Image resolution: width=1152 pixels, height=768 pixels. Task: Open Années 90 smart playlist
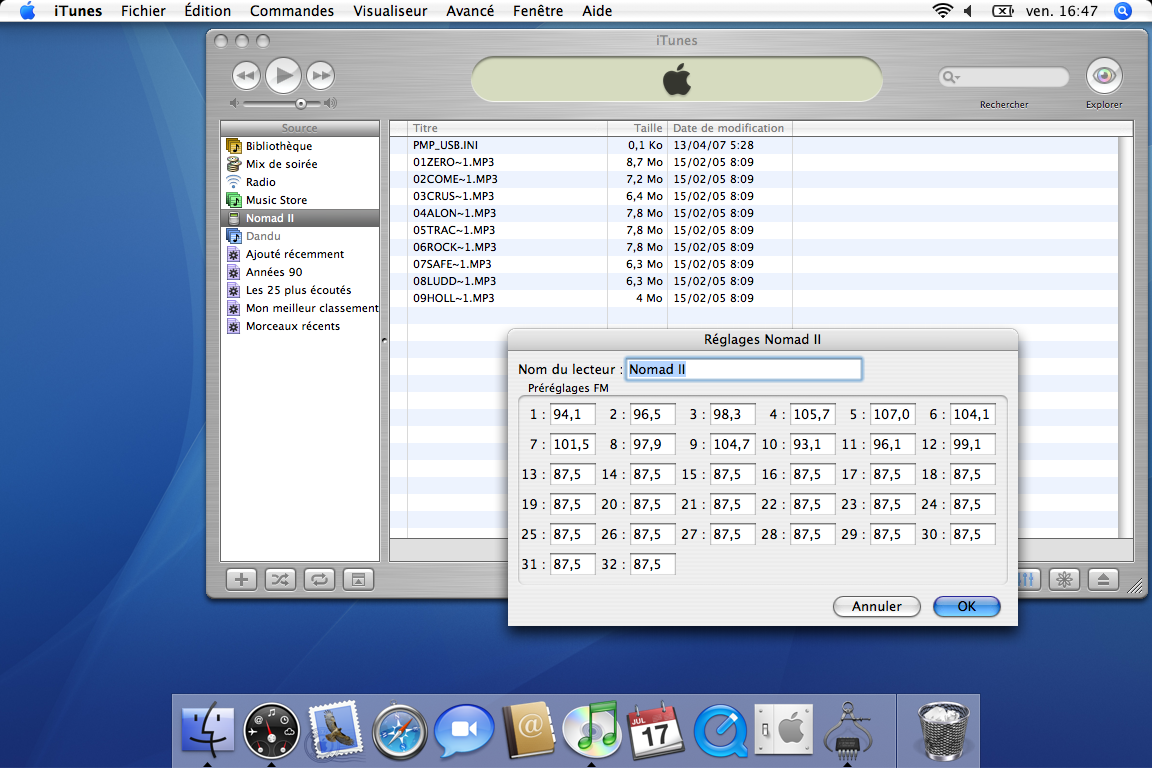coord(300,272)
